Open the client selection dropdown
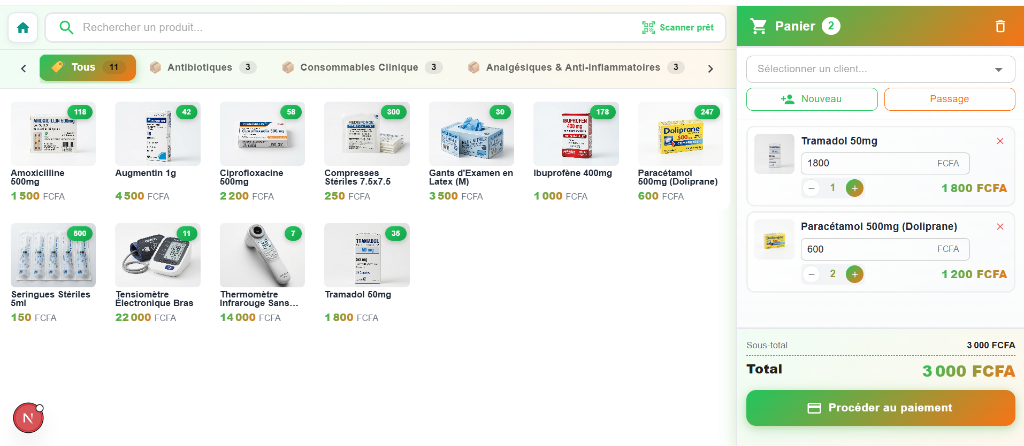Viewport: 1024px width, 446px height. point(880,69)
